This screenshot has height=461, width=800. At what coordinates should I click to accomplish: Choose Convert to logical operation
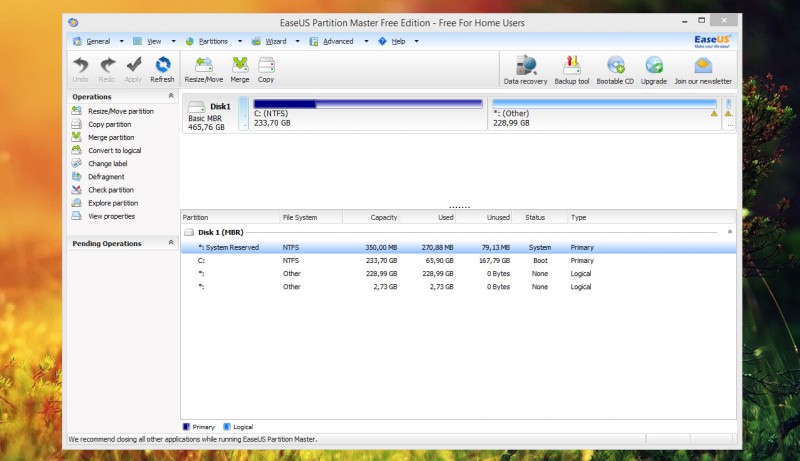[114, 150]
